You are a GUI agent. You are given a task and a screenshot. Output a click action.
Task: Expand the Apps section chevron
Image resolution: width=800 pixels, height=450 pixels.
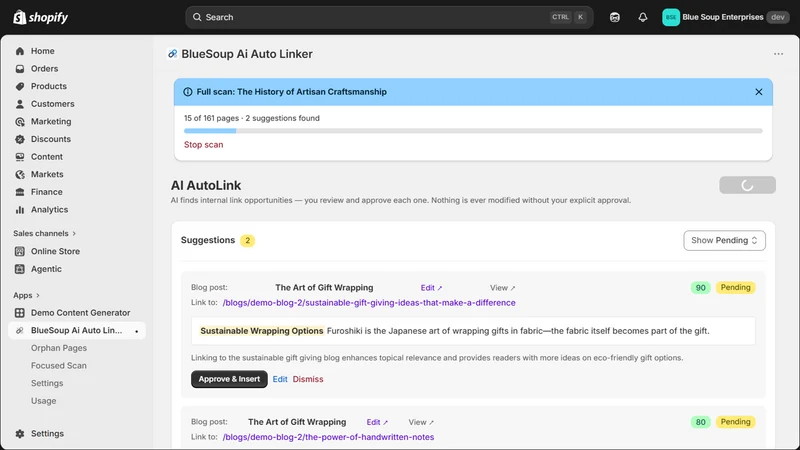point(38,295)
